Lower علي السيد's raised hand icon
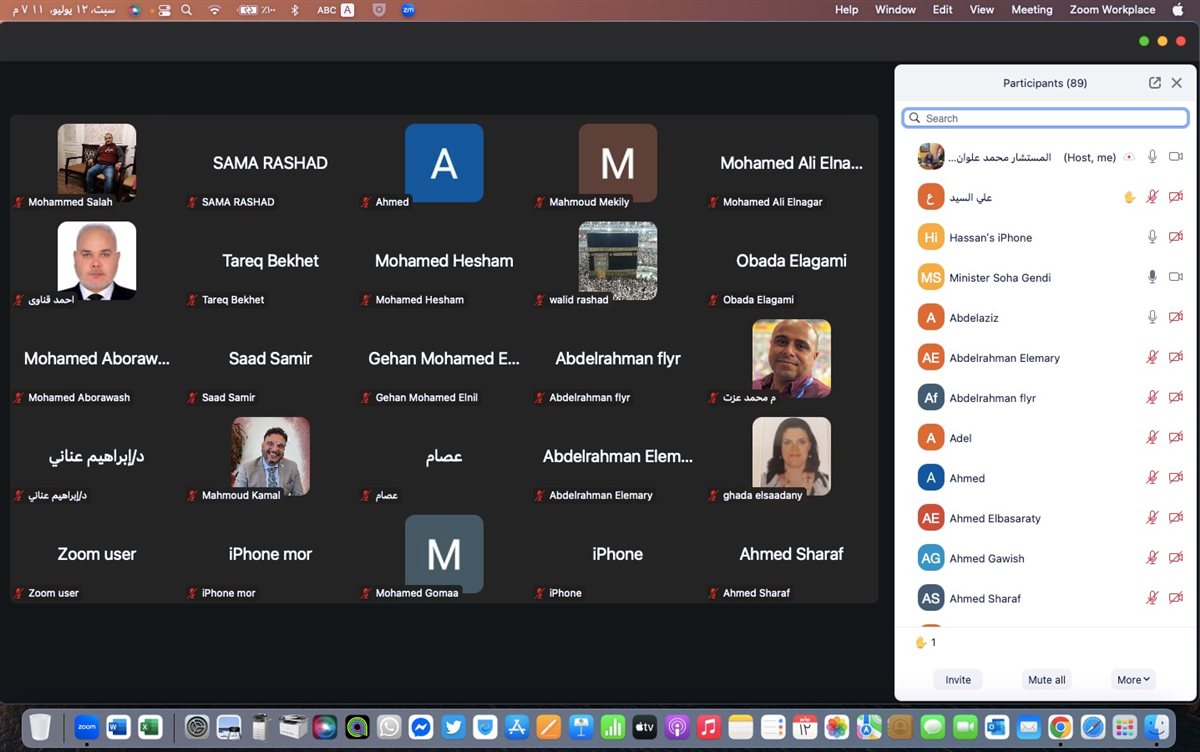Image resolution: width=1200 pixels, height=752 pixels. (x=1129, y=197)
